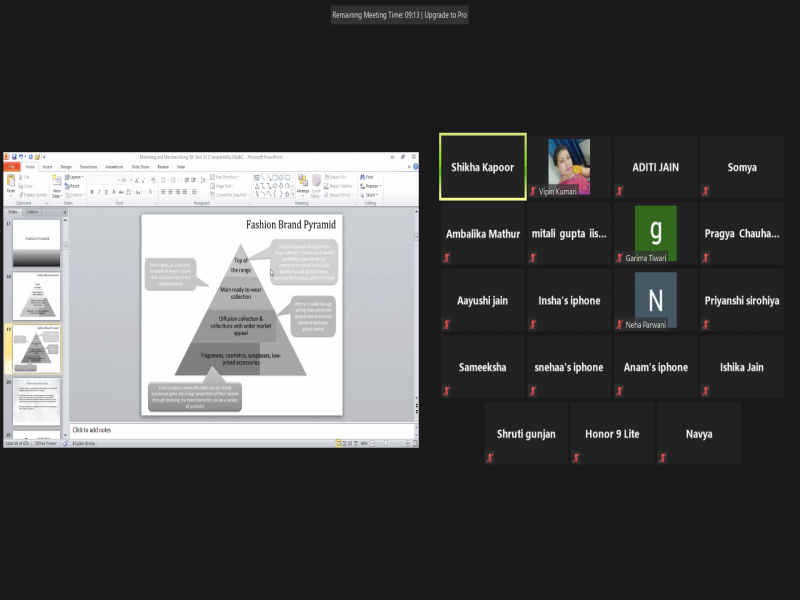Toggle Underline formatting in Font group

107,192
